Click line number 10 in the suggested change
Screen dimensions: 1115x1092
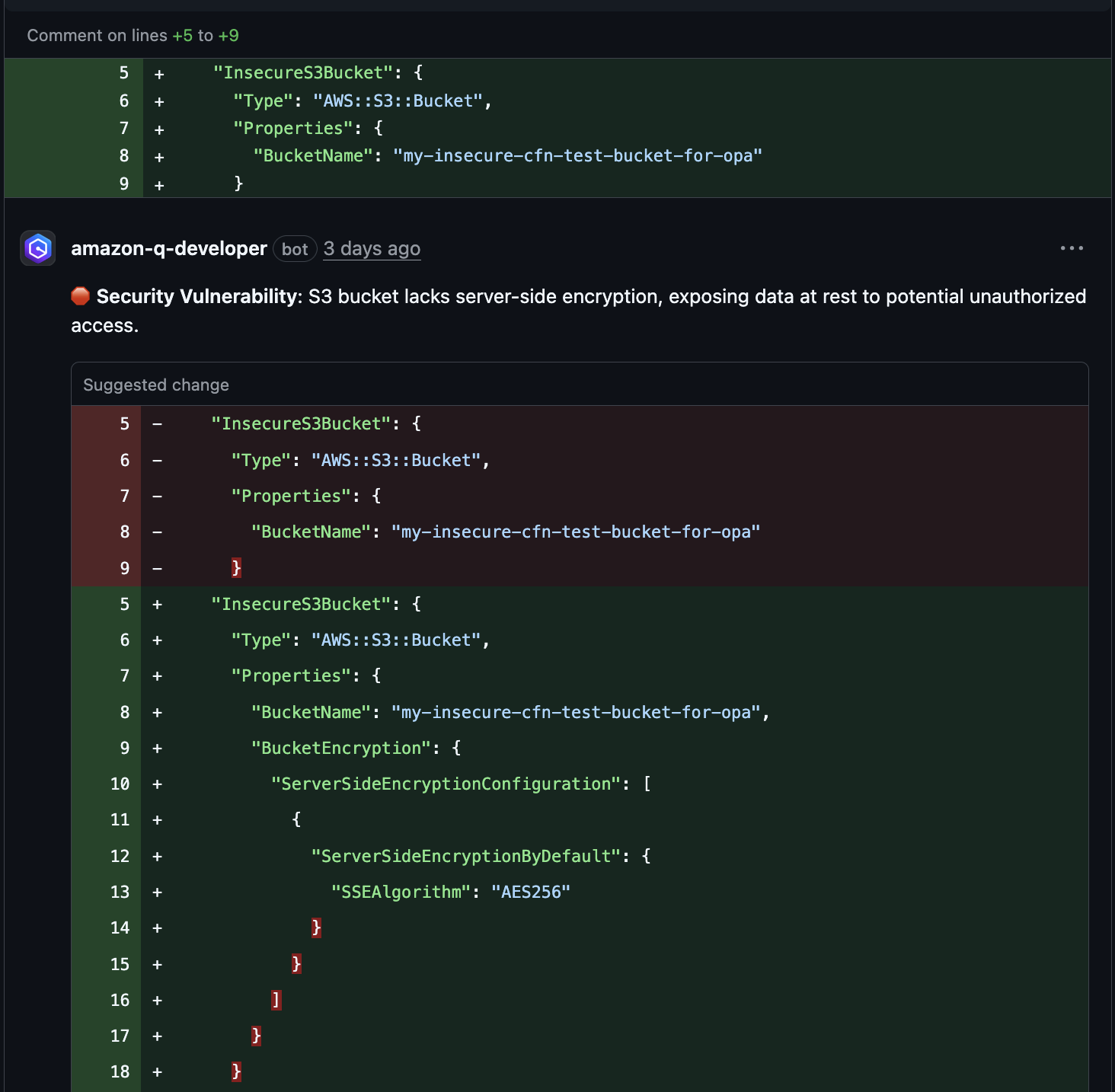point(120,784)
